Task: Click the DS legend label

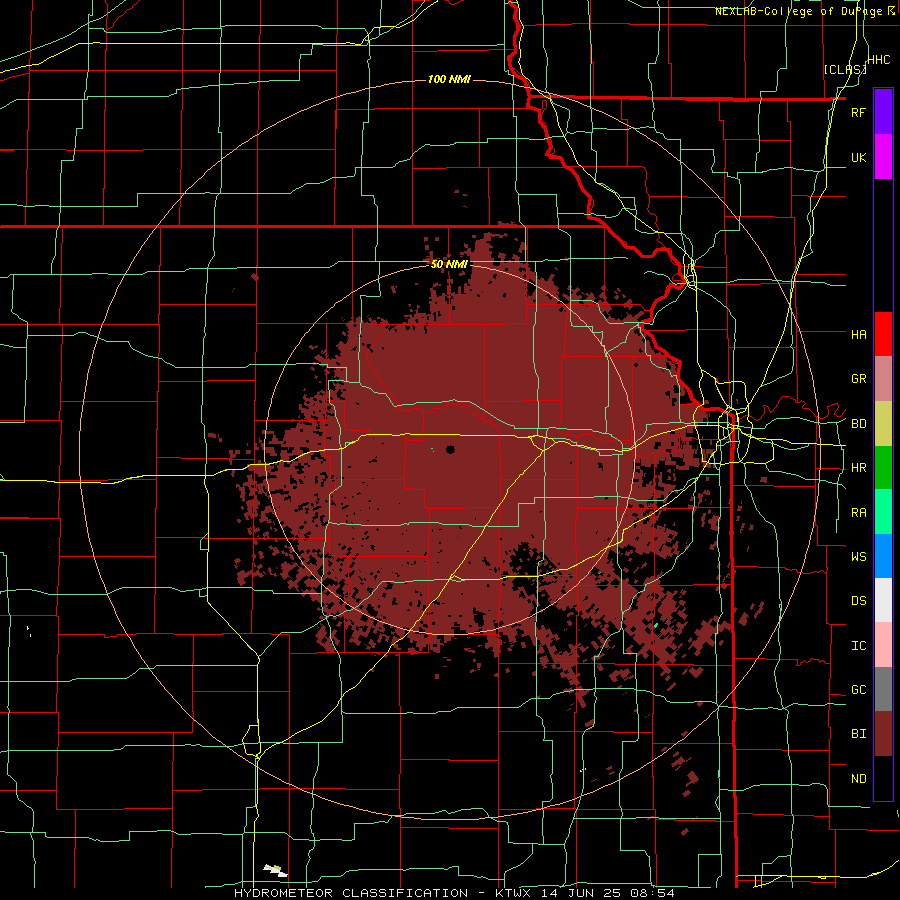Action: click(858, 600)
